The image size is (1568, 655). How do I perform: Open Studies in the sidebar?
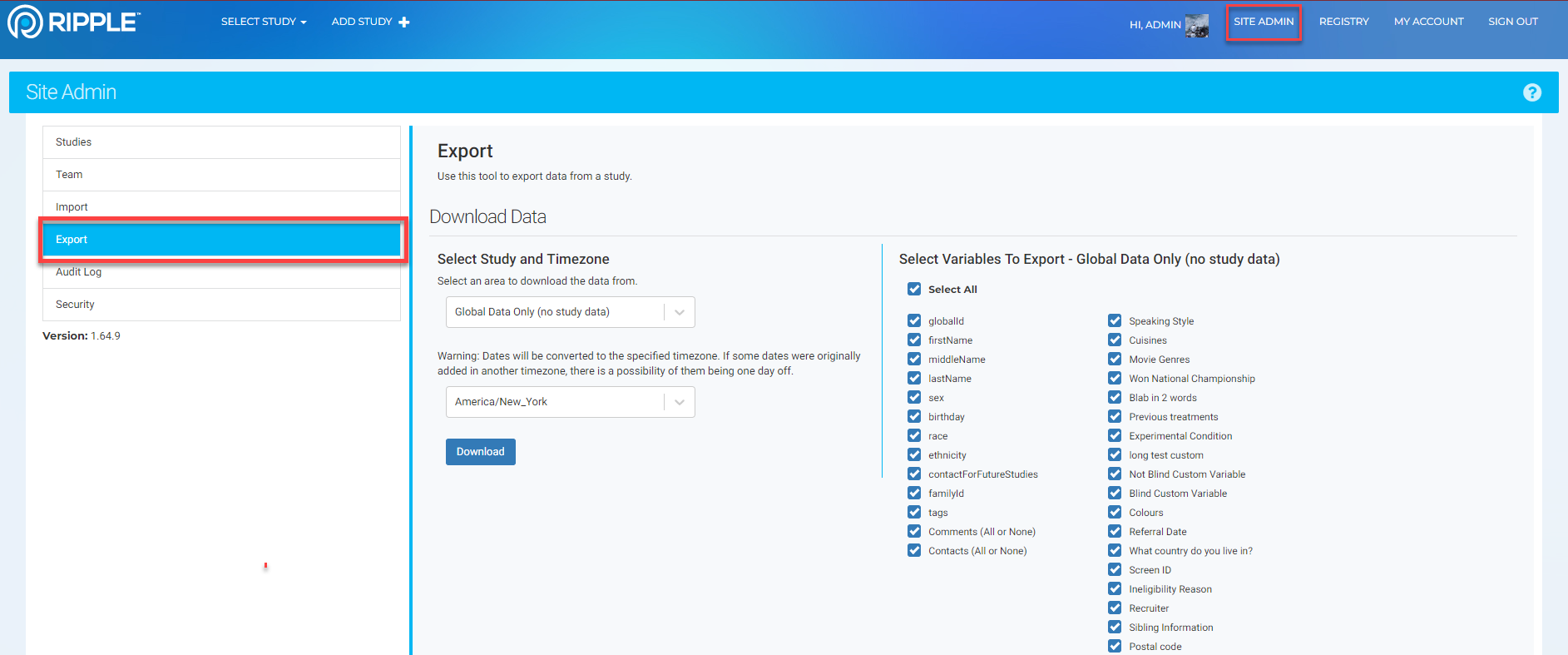point(73,142)
